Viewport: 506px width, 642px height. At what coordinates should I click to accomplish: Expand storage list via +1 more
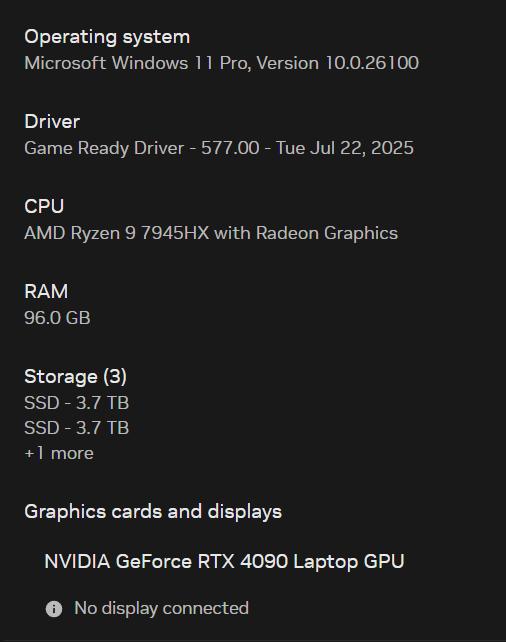tap(59, 453)
